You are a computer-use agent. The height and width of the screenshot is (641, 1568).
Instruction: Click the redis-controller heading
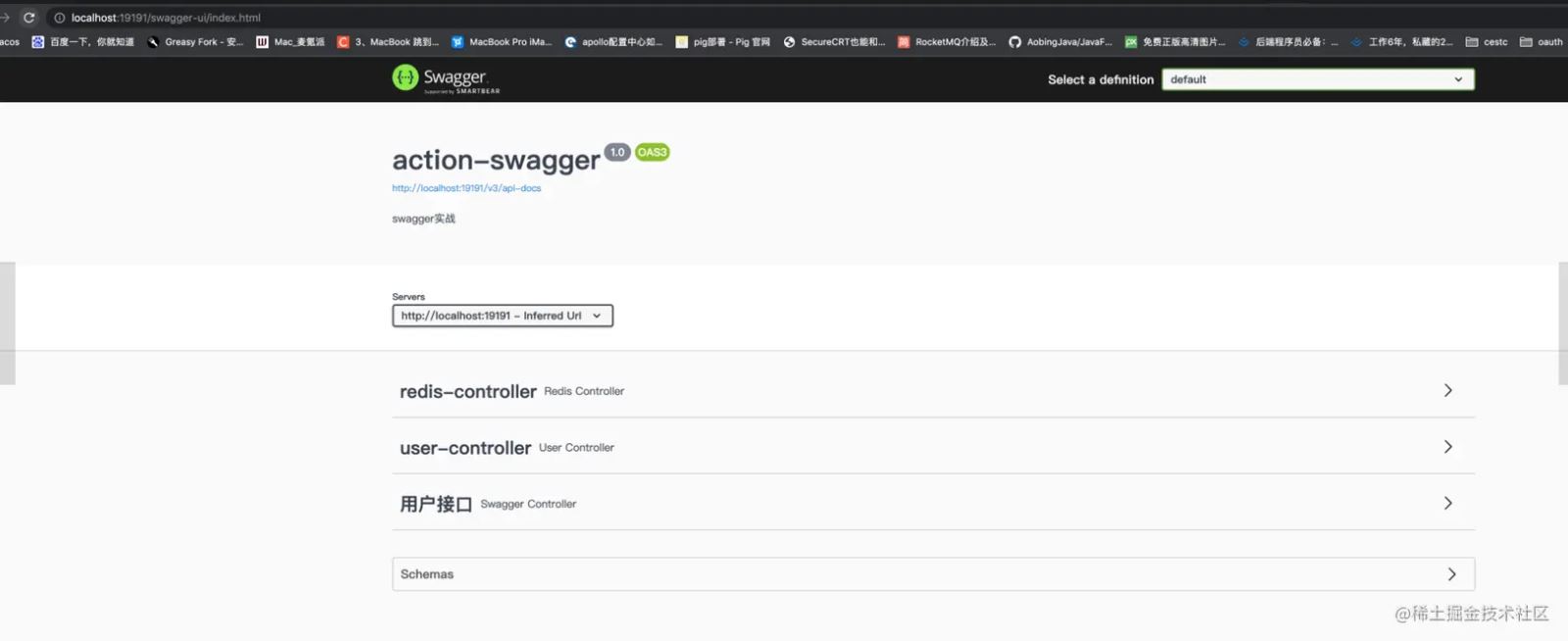(x=467, y=391)
